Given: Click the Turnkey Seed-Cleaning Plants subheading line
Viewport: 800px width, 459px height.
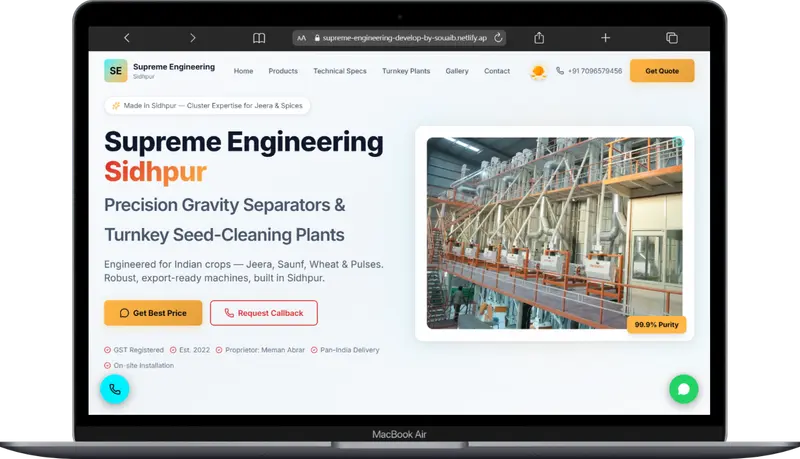Looking at the screenshot, I should [x=224, y=235].
